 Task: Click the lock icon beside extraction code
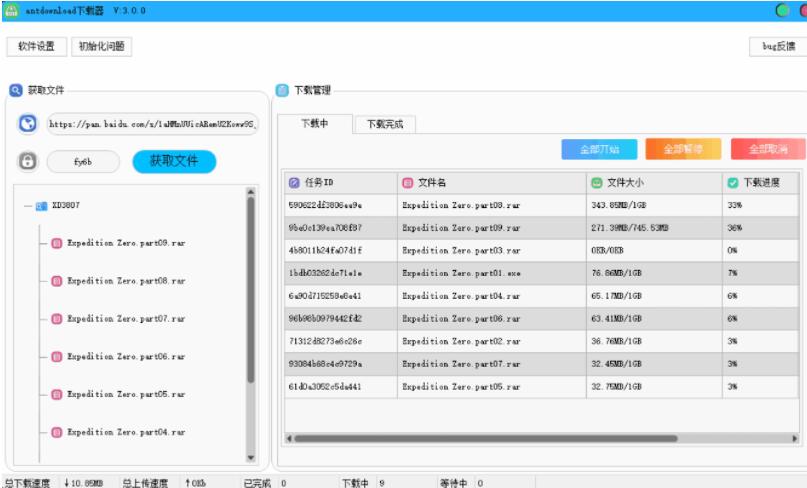pos(28,161)
